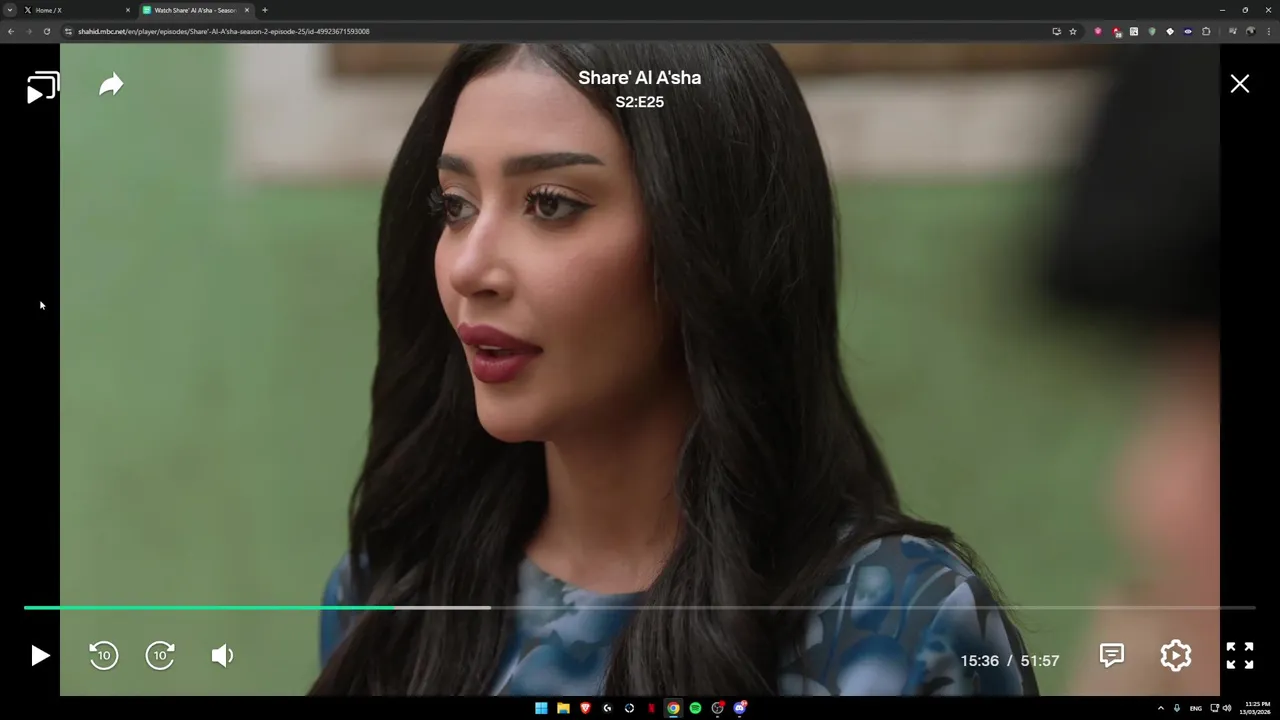This screenshot has width=1280, height=720.
Task: Close the Home / X tab
Action: (128, 10)
